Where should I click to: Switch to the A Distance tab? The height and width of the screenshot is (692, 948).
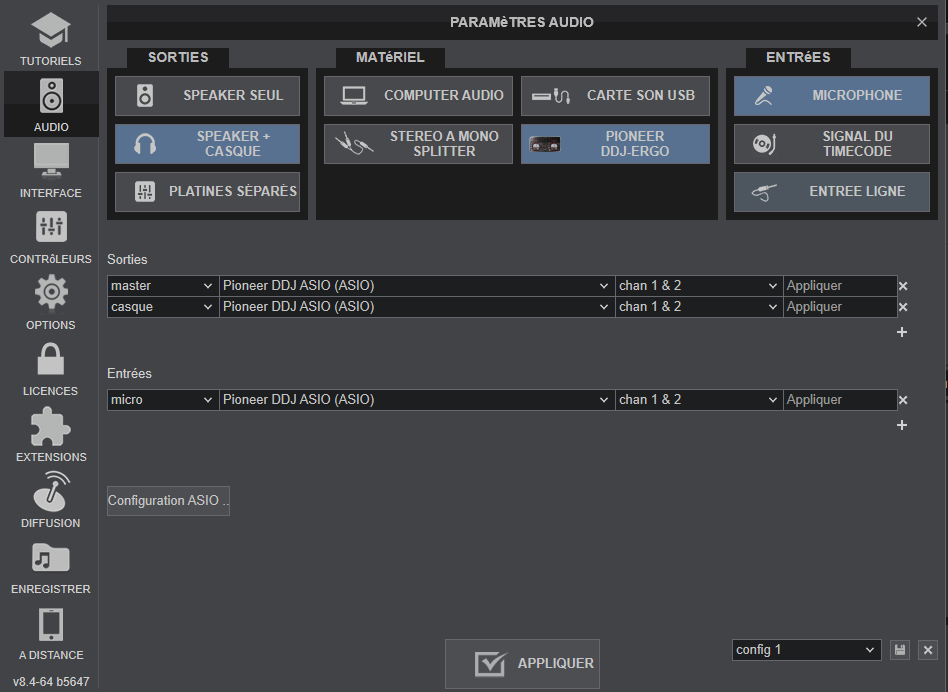pyautogui.click(x=50, y=632)
